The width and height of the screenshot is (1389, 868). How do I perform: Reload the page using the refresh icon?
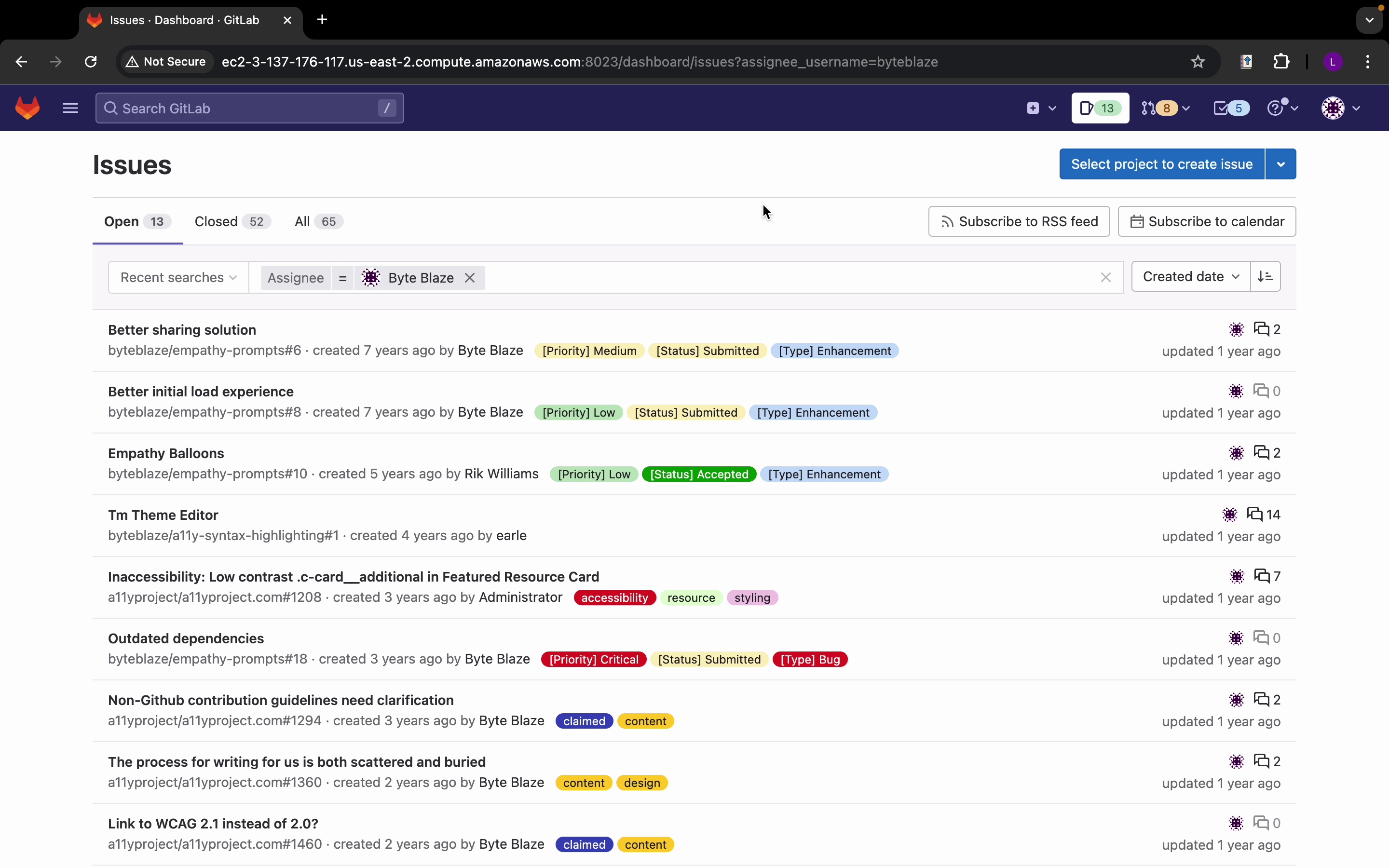tap(91, 62)
